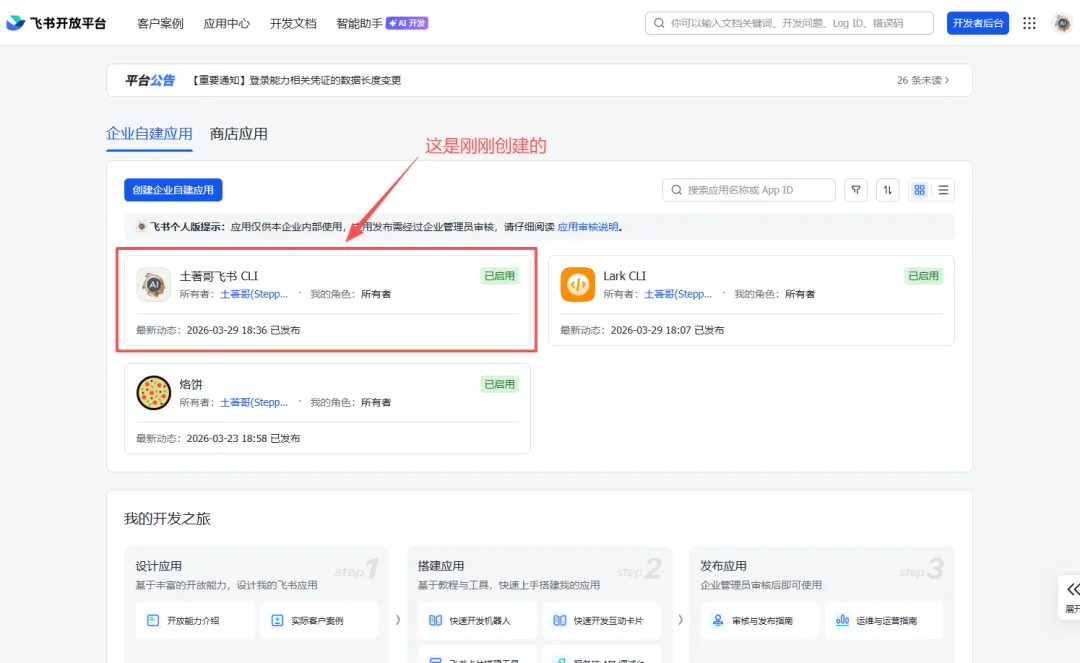The width and height of the screenshot is (1080, 663).
Task: Click the 我的开发之旅 heading
Action: click(167, 518)
